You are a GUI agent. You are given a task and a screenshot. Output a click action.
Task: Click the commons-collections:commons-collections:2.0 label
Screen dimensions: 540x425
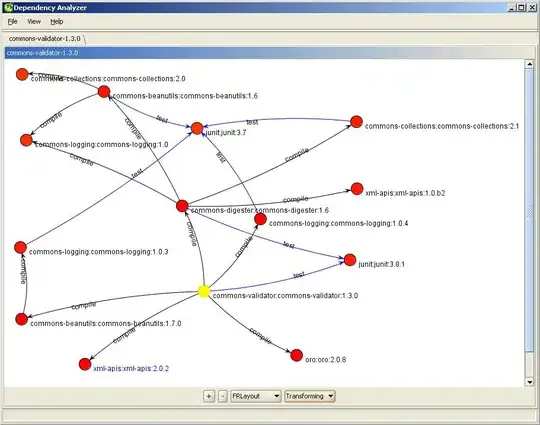pos(108,79)
